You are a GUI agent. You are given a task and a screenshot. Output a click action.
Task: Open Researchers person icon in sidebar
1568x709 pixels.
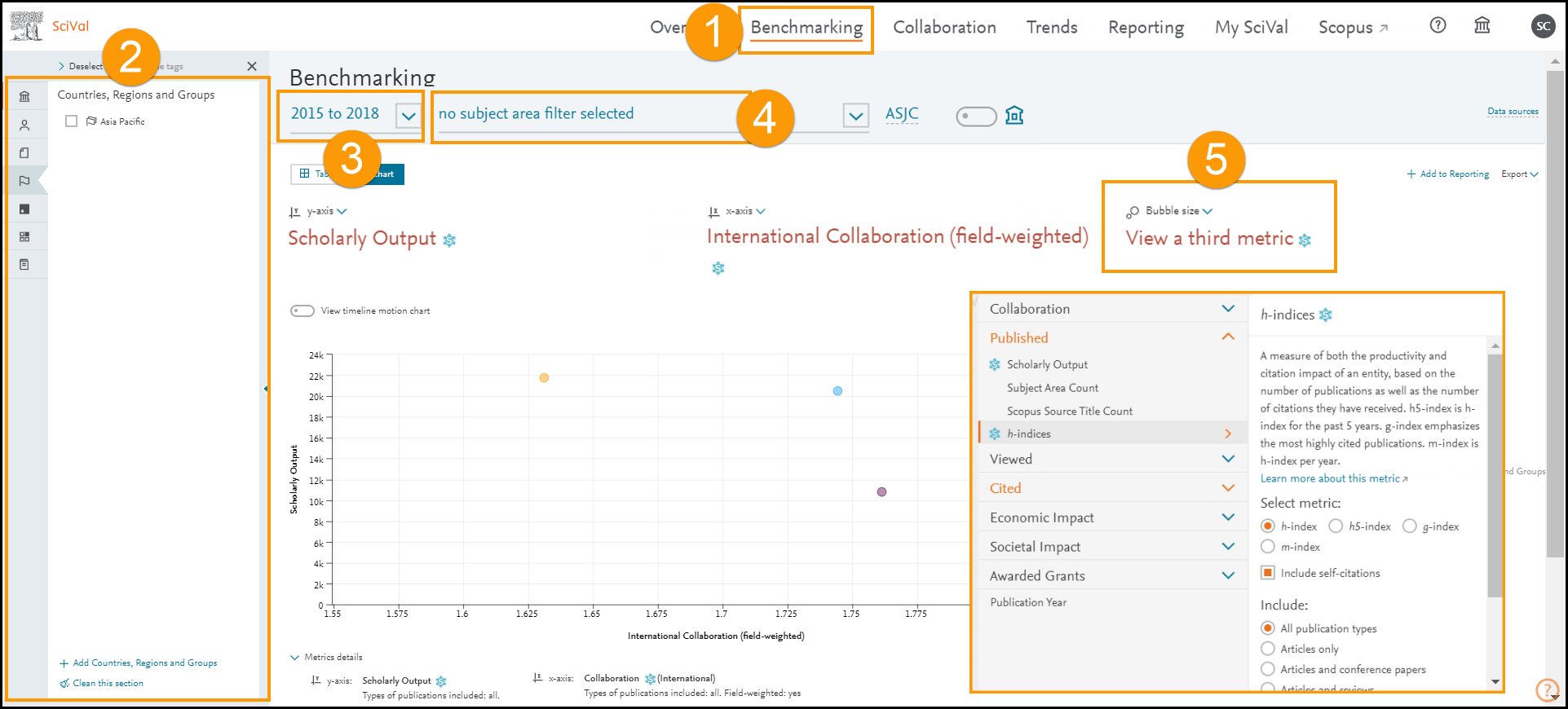tap(24, 125)
